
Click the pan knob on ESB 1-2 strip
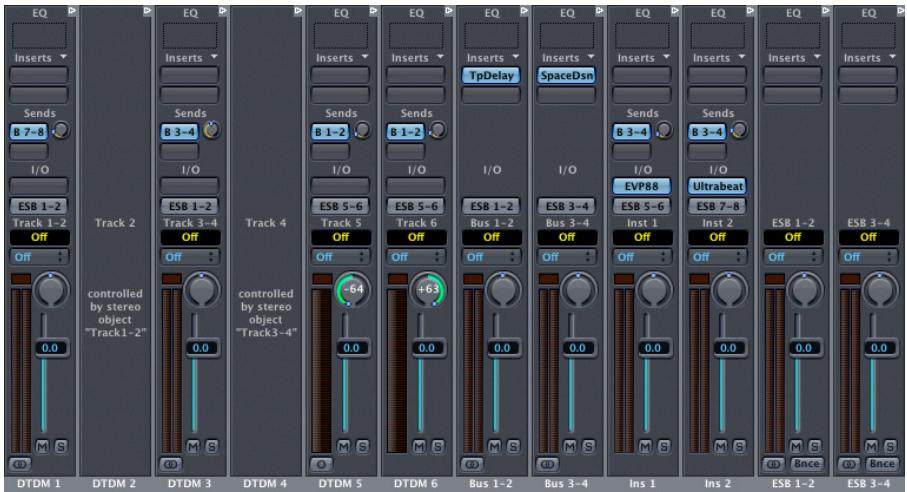point(804,289)
